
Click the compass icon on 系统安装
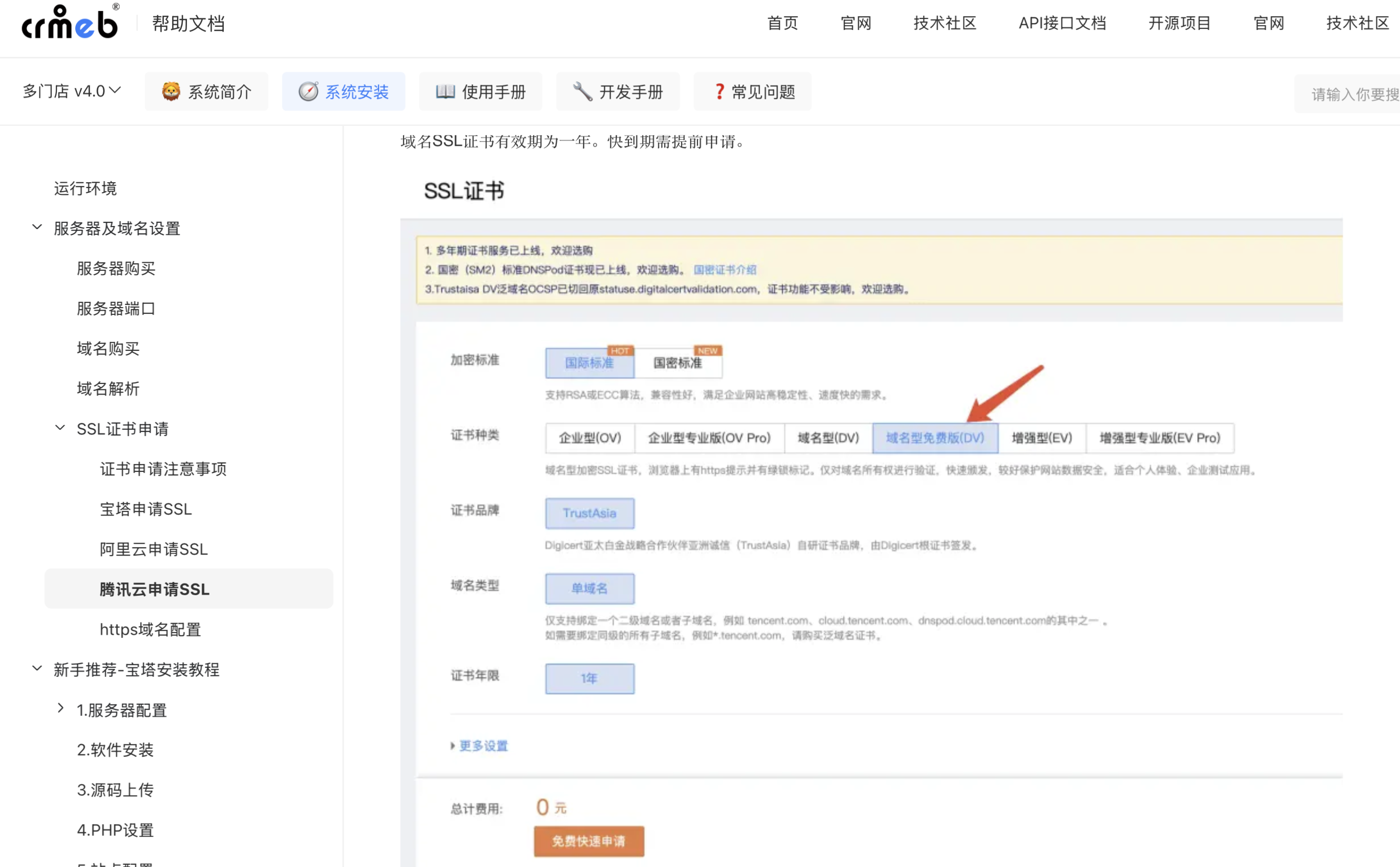pos(308,92)
